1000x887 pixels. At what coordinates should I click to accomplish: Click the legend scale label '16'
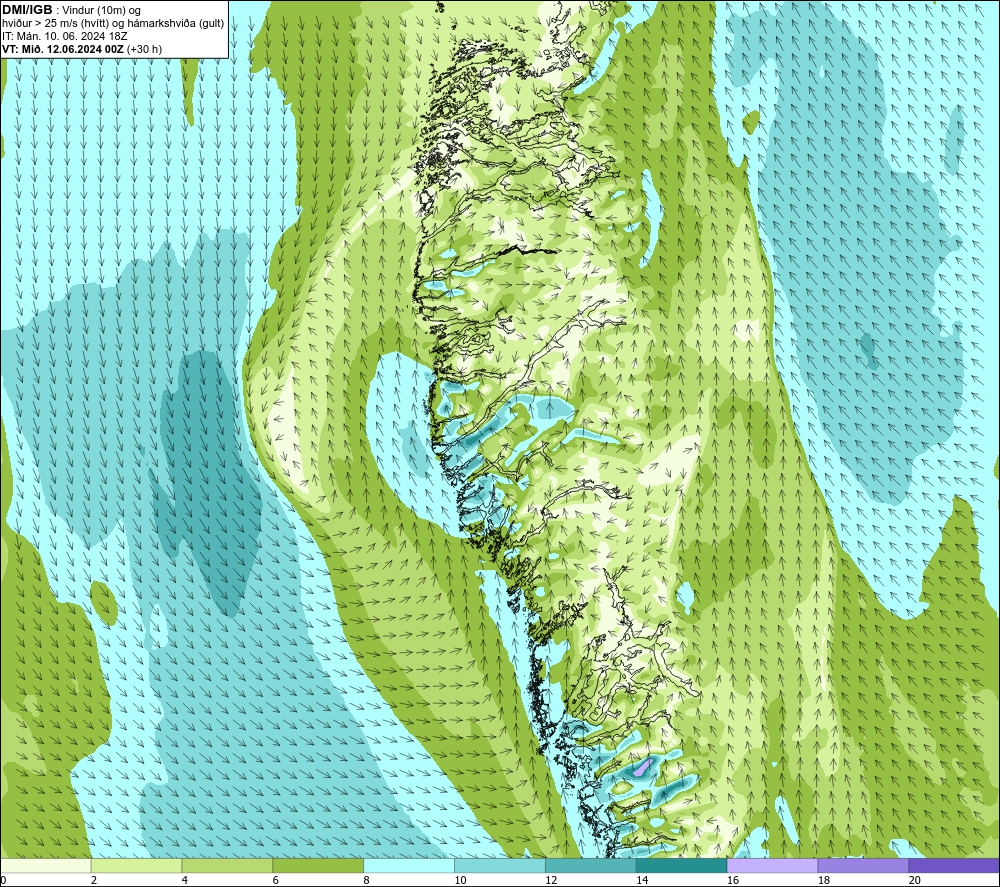click(x=733, y=880)
